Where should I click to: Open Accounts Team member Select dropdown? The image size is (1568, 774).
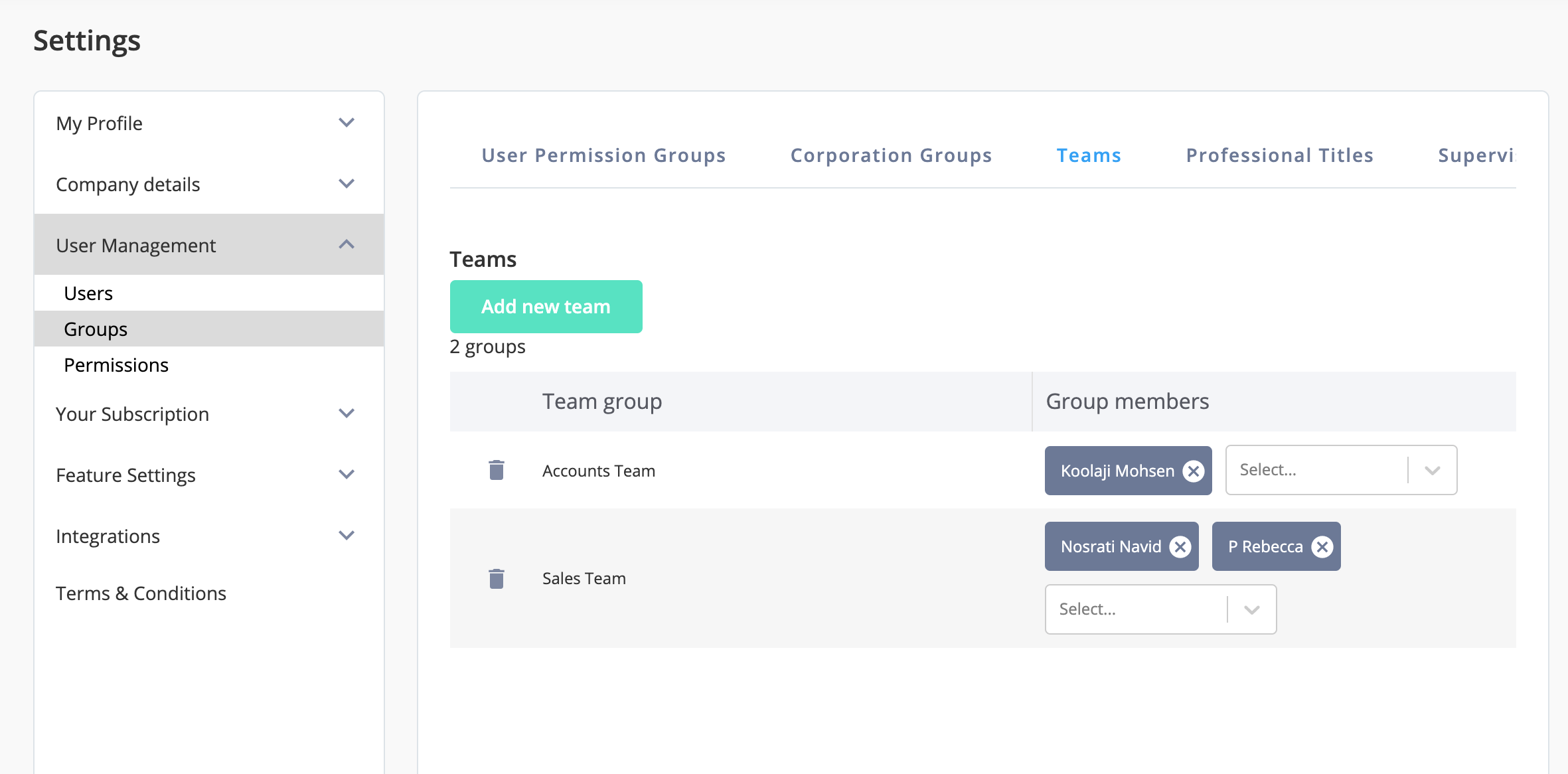pyautogui.click(x=1341, y=470)
